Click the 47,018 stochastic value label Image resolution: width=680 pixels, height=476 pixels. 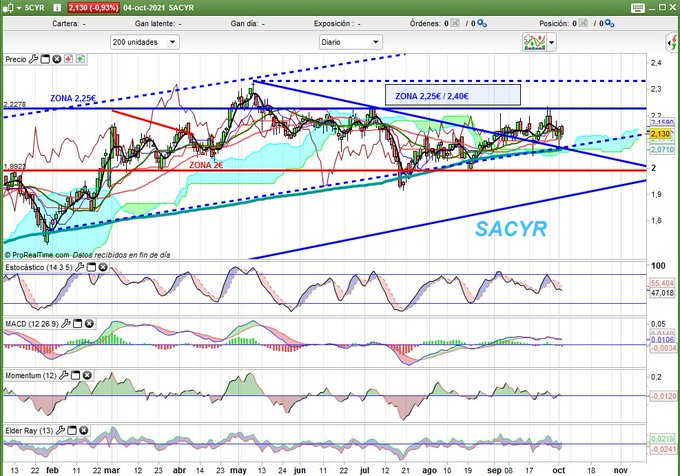[662, 293]
